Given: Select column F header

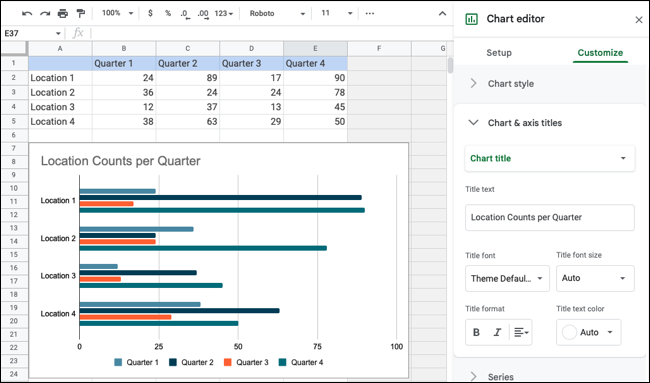Looking at the screenshot, I should [x=379, y=48].
